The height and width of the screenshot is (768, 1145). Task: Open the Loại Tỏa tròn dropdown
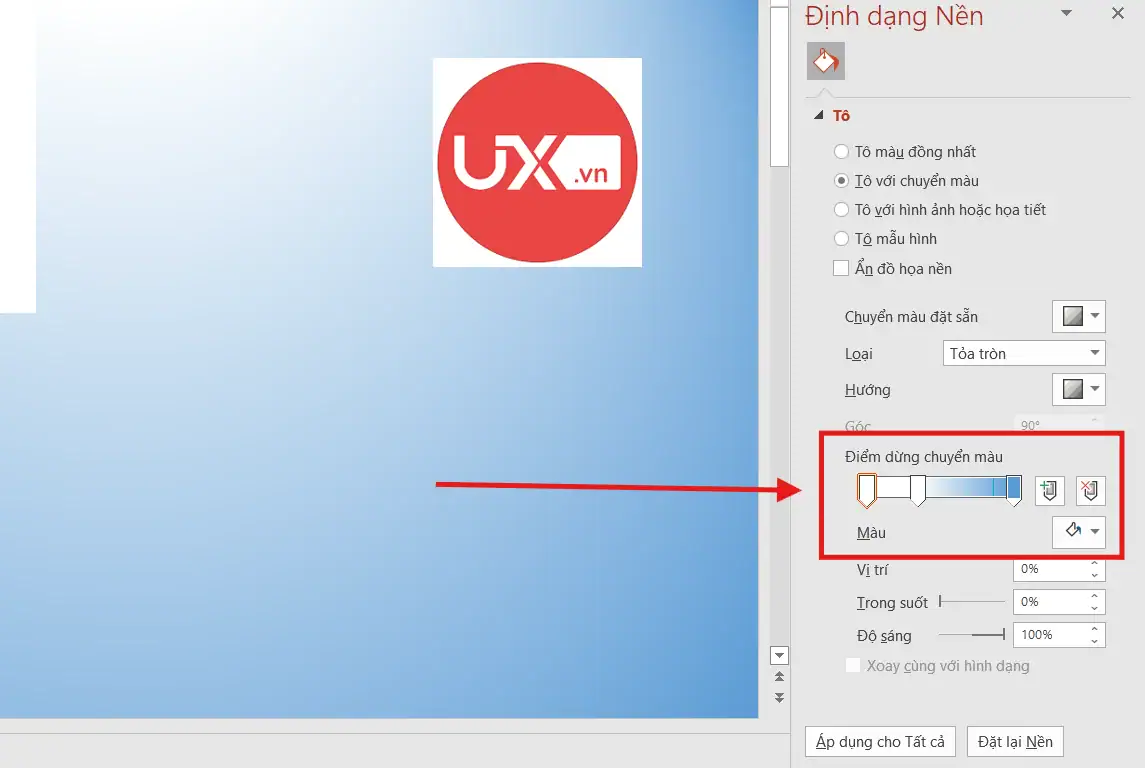click(x=1024, y=353)
